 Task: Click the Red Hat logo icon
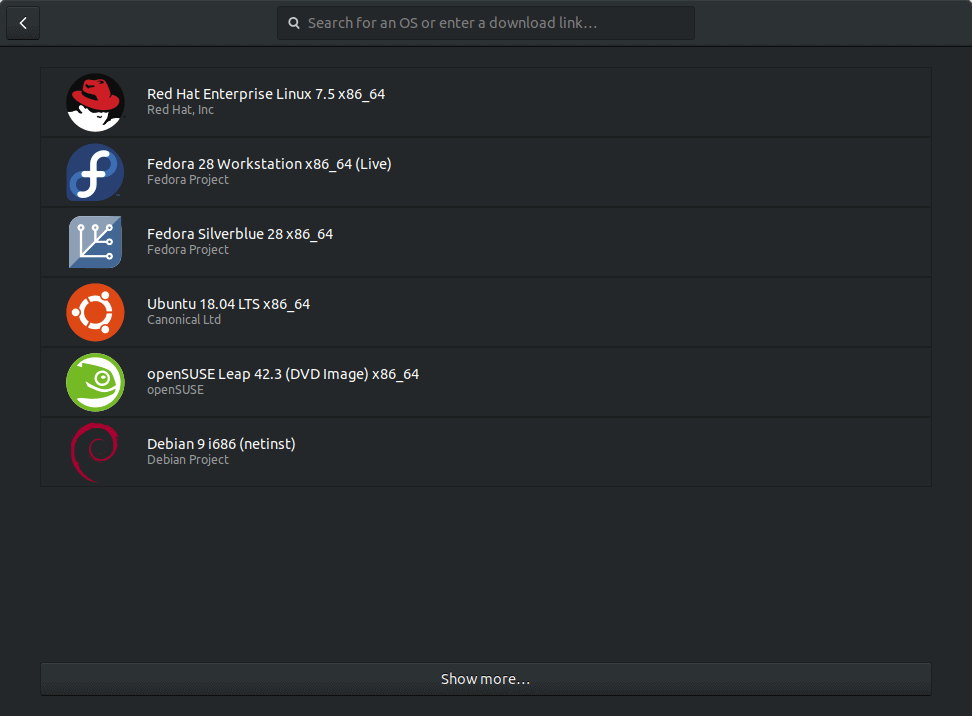pyautogui.click(x=95, y=102)
